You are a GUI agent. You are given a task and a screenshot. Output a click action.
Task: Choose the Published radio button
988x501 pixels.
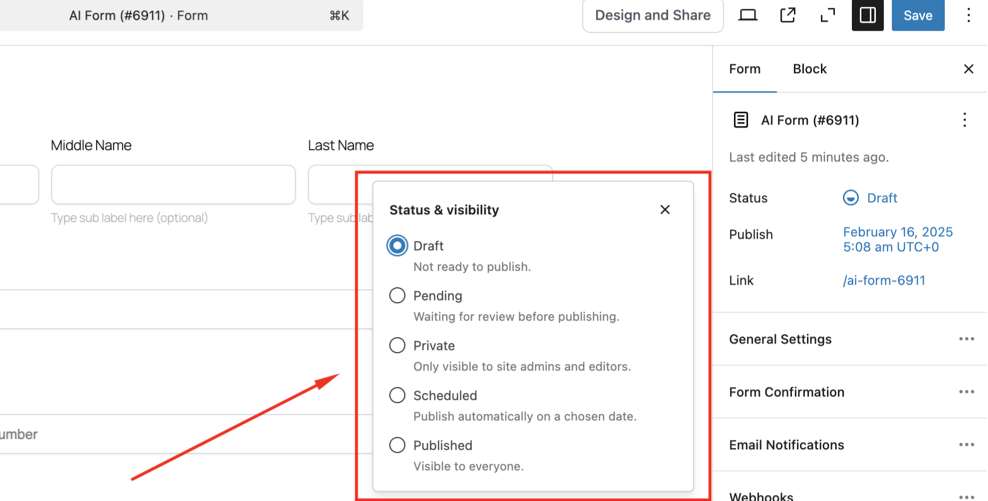point(397,445)
